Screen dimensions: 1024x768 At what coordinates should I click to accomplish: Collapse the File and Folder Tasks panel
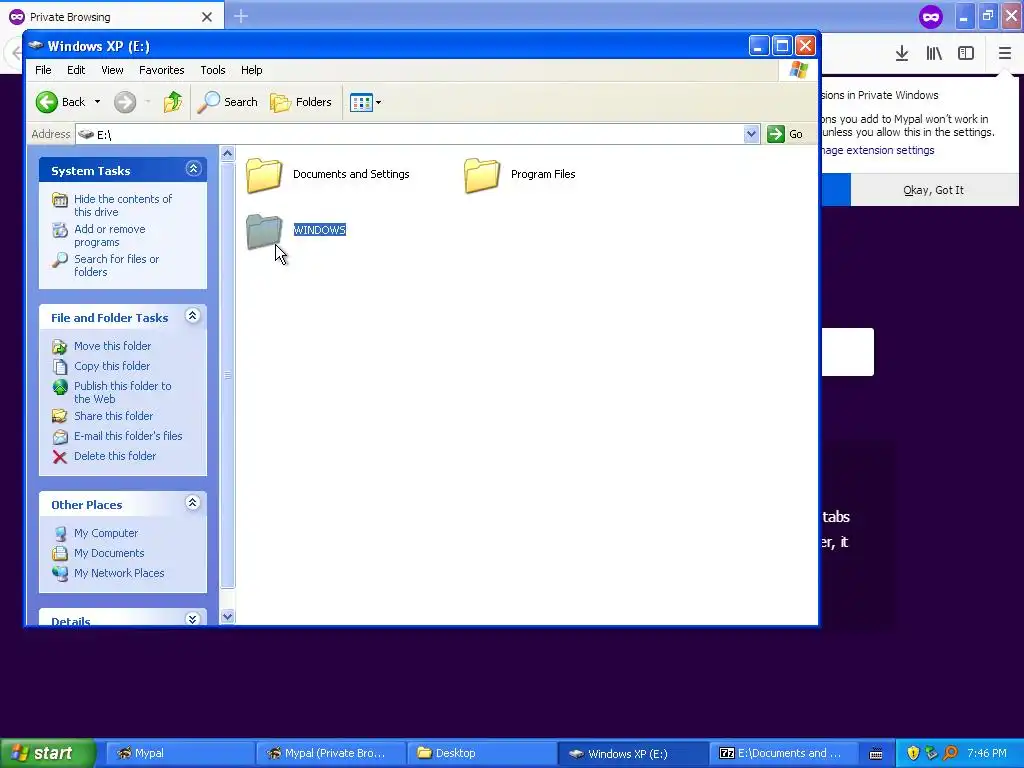pos(193,316)
